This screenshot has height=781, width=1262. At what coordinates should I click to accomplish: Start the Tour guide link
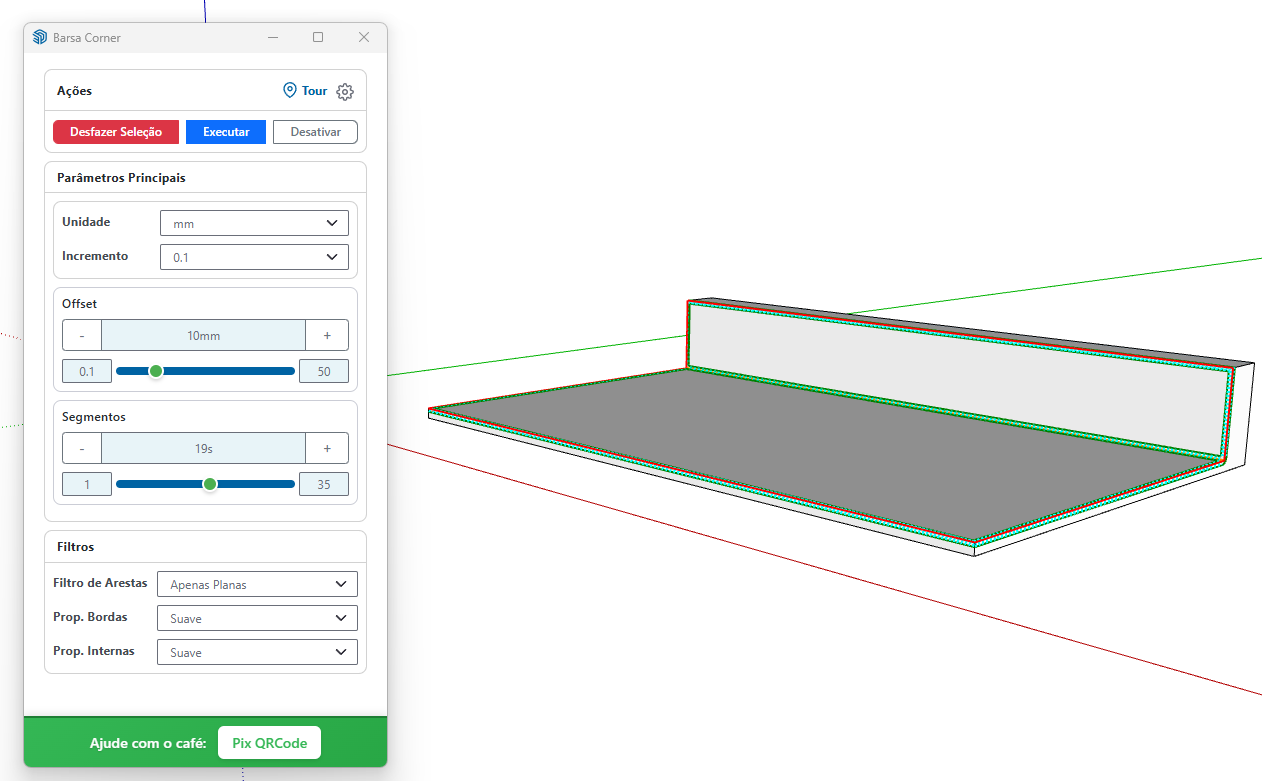click(306, 91)
